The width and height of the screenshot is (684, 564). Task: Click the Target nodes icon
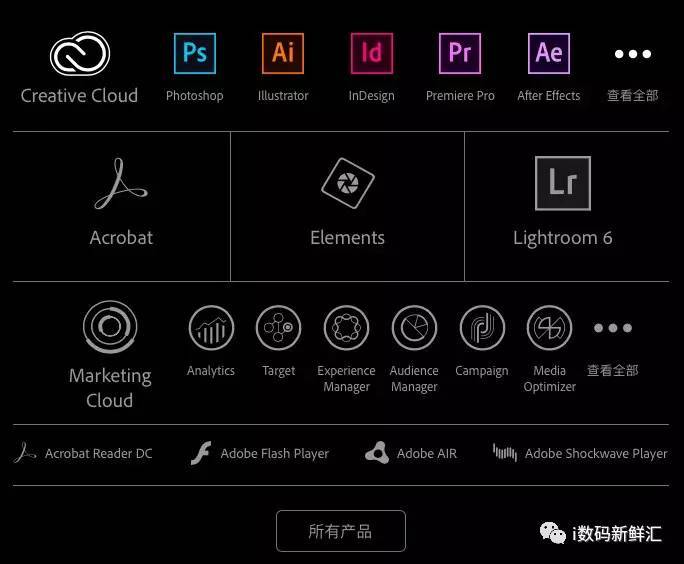tap(279, 328)
